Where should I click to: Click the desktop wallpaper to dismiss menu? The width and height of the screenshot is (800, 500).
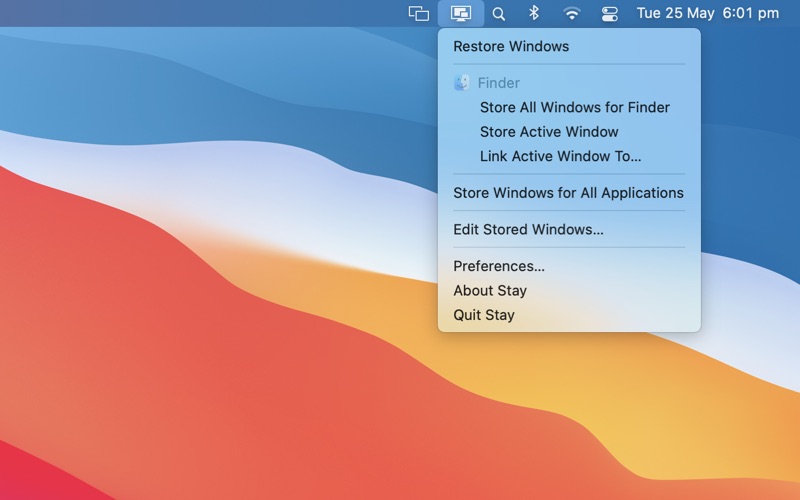click(200, 300)
